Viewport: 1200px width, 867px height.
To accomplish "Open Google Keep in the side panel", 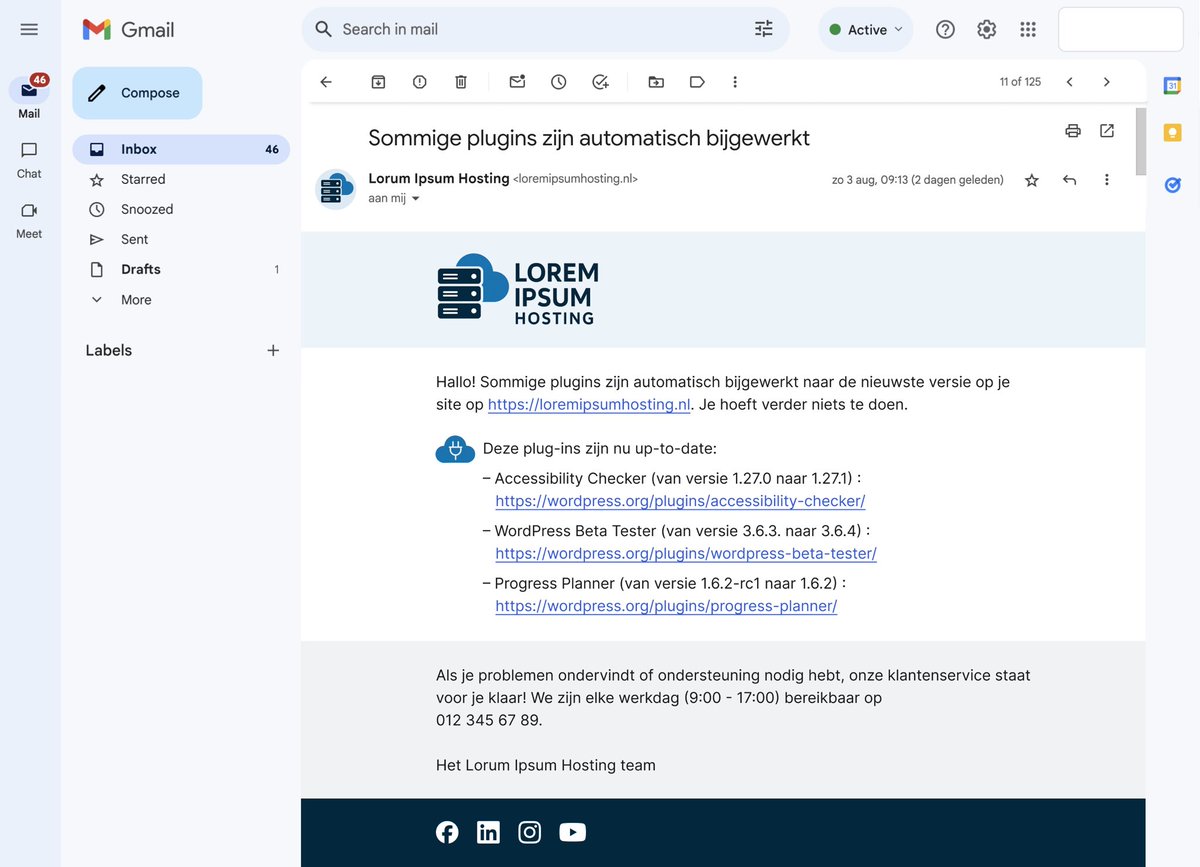I will click(1172, 132).
